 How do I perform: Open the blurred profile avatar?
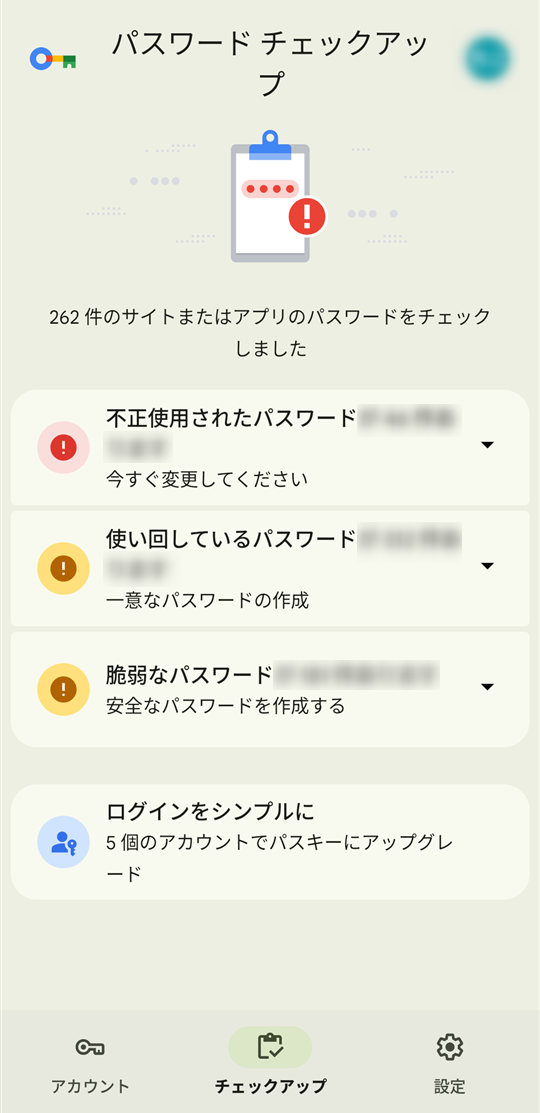coord(487,59)
